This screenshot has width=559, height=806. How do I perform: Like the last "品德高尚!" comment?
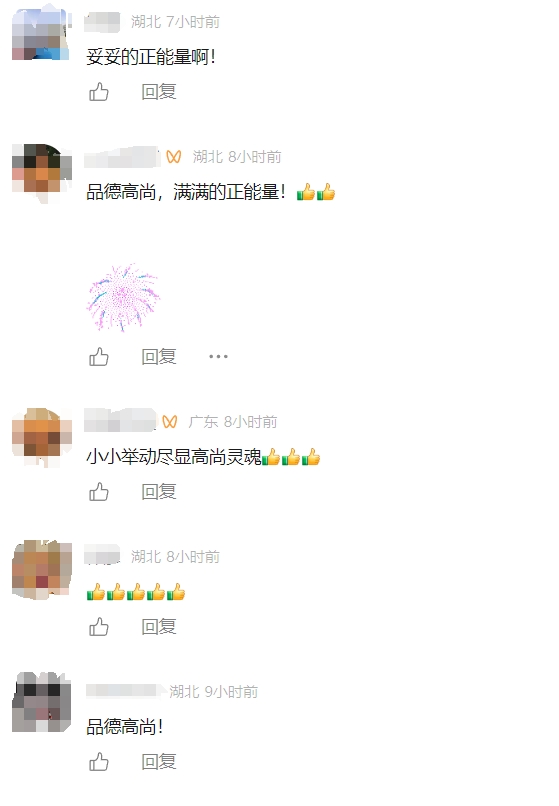tap(99, 762)
